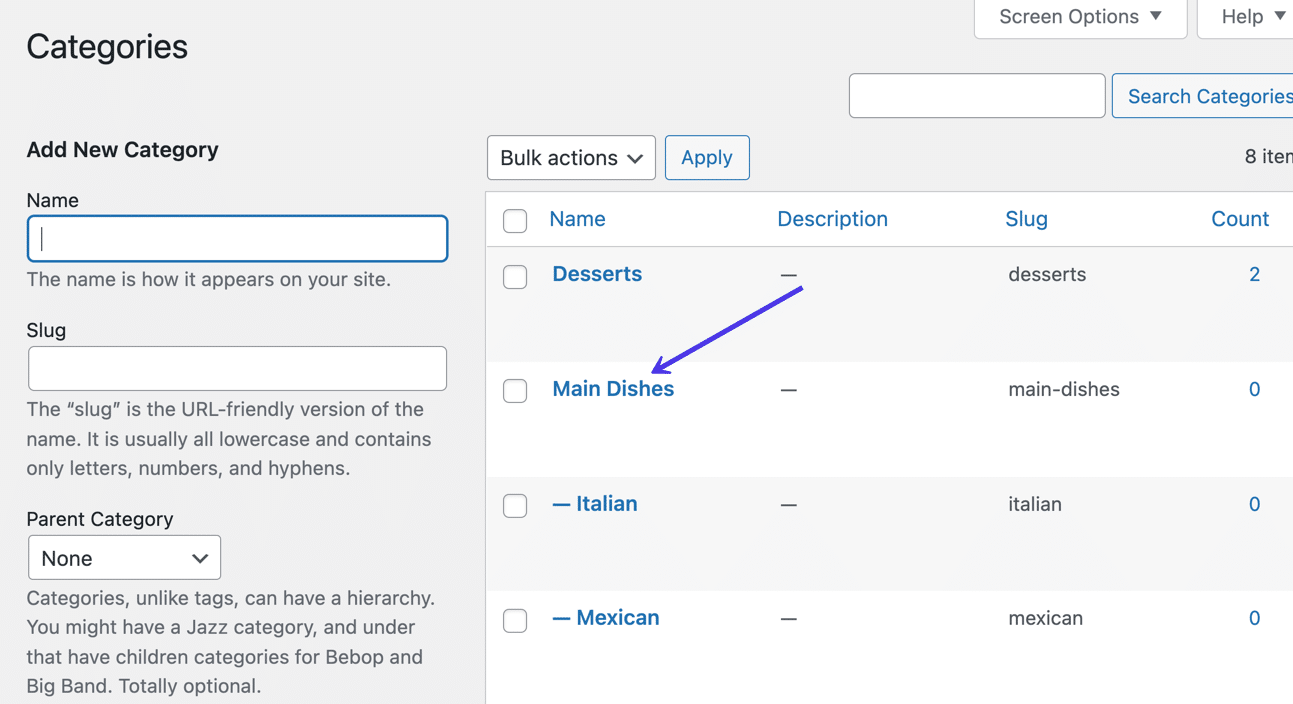
Task: Open the Bulk actions dropdown
Action: 570,157
